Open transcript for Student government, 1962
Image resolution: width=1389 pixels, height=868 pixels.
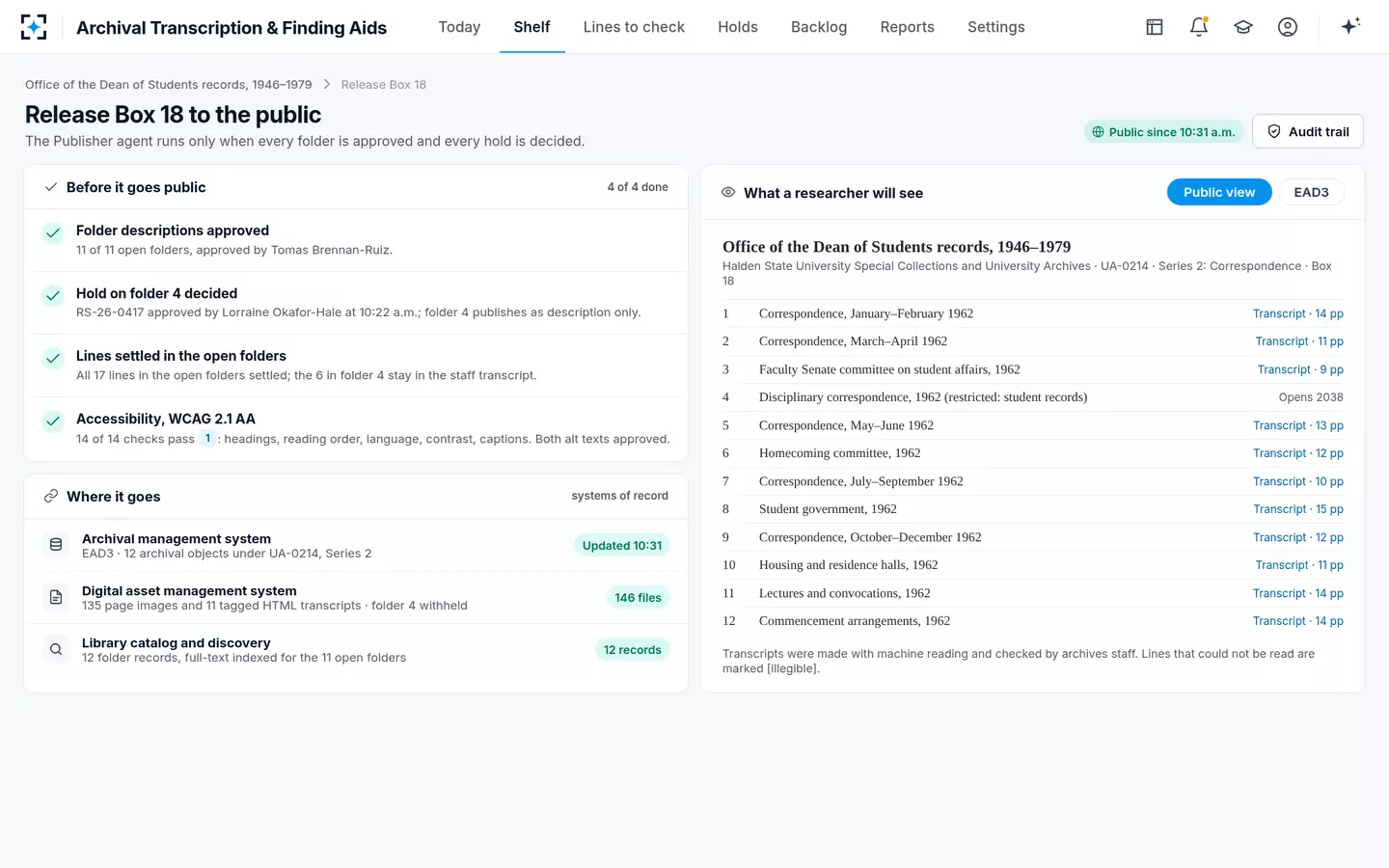point(1297,509)
